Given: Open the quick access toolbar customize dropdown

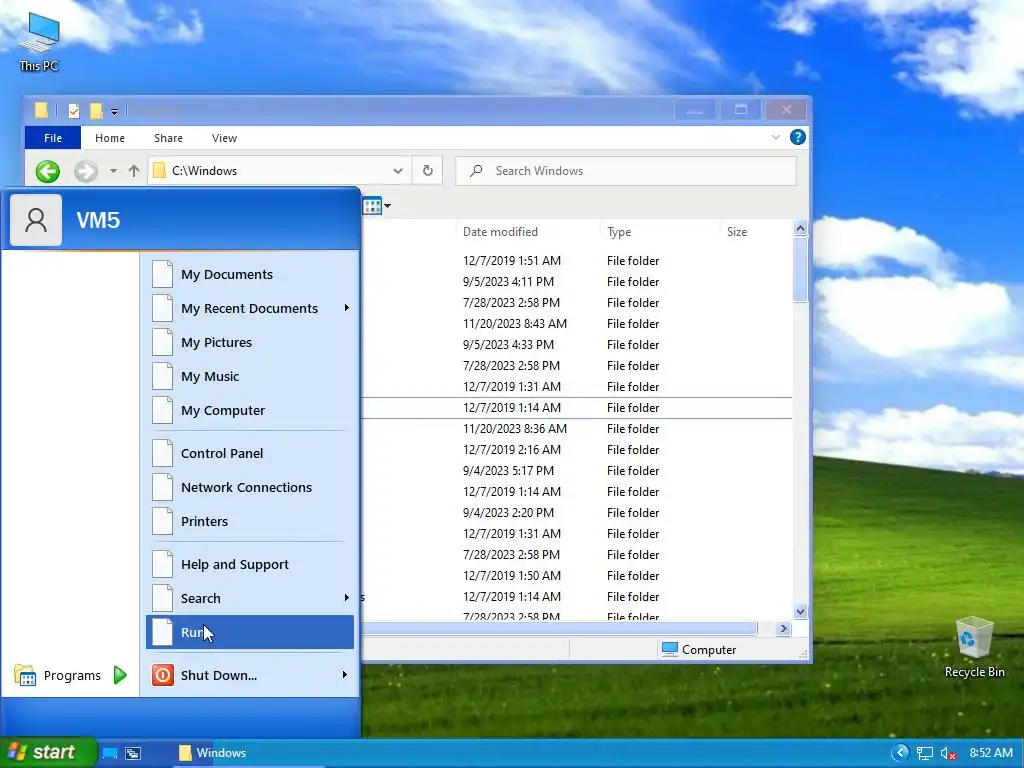Looking at the screenshot, I should click(114, 112).
